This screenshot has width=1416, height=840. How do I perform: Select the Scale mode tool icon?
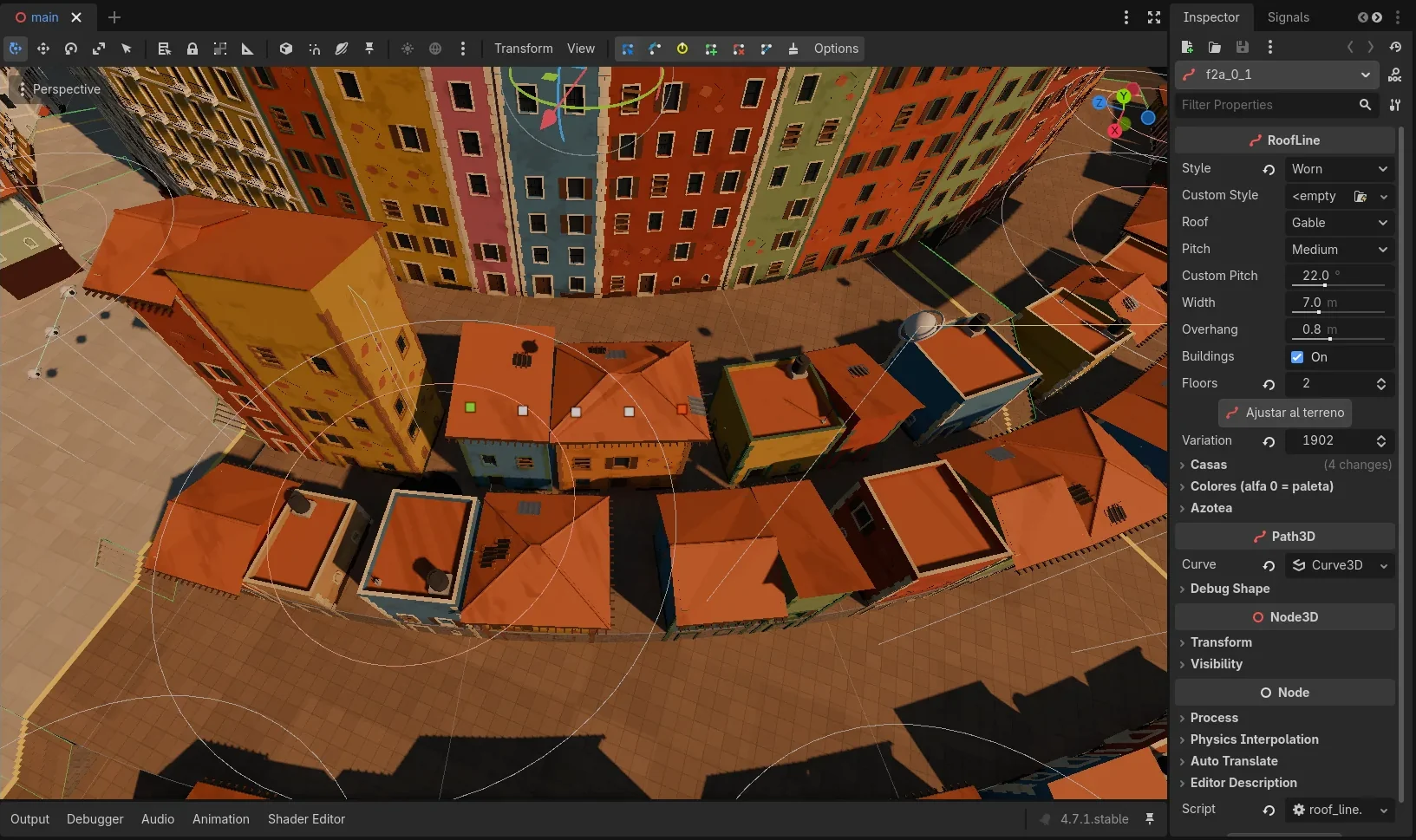tap(99, 49)
